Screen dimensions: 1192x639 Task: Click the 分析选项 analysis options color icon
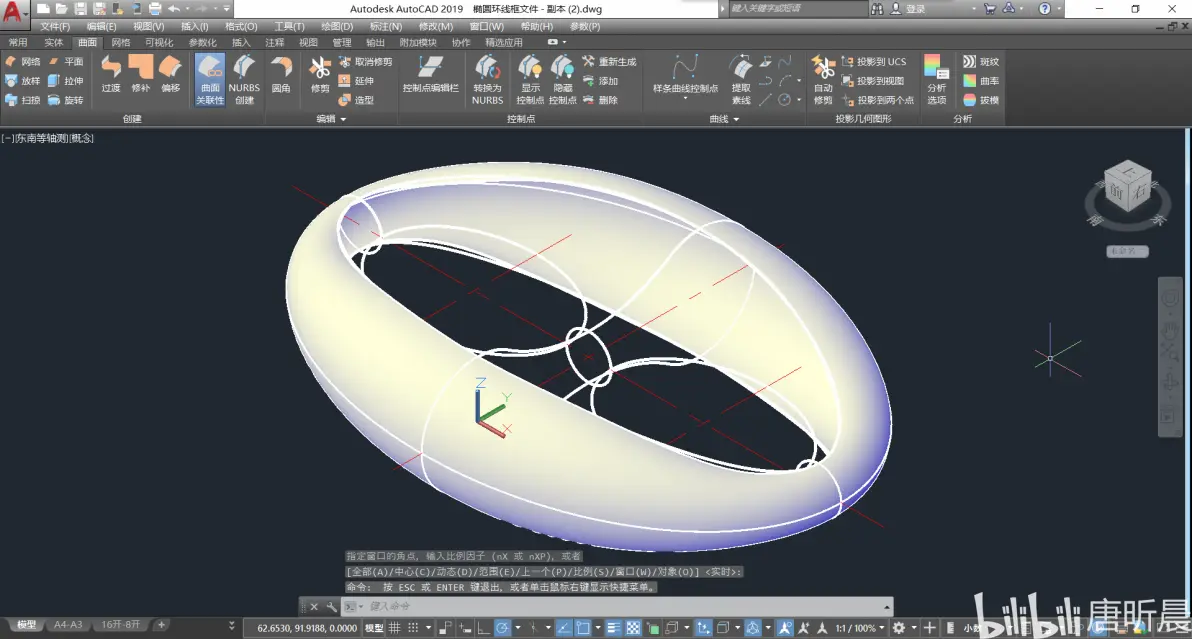coord(937,79)
